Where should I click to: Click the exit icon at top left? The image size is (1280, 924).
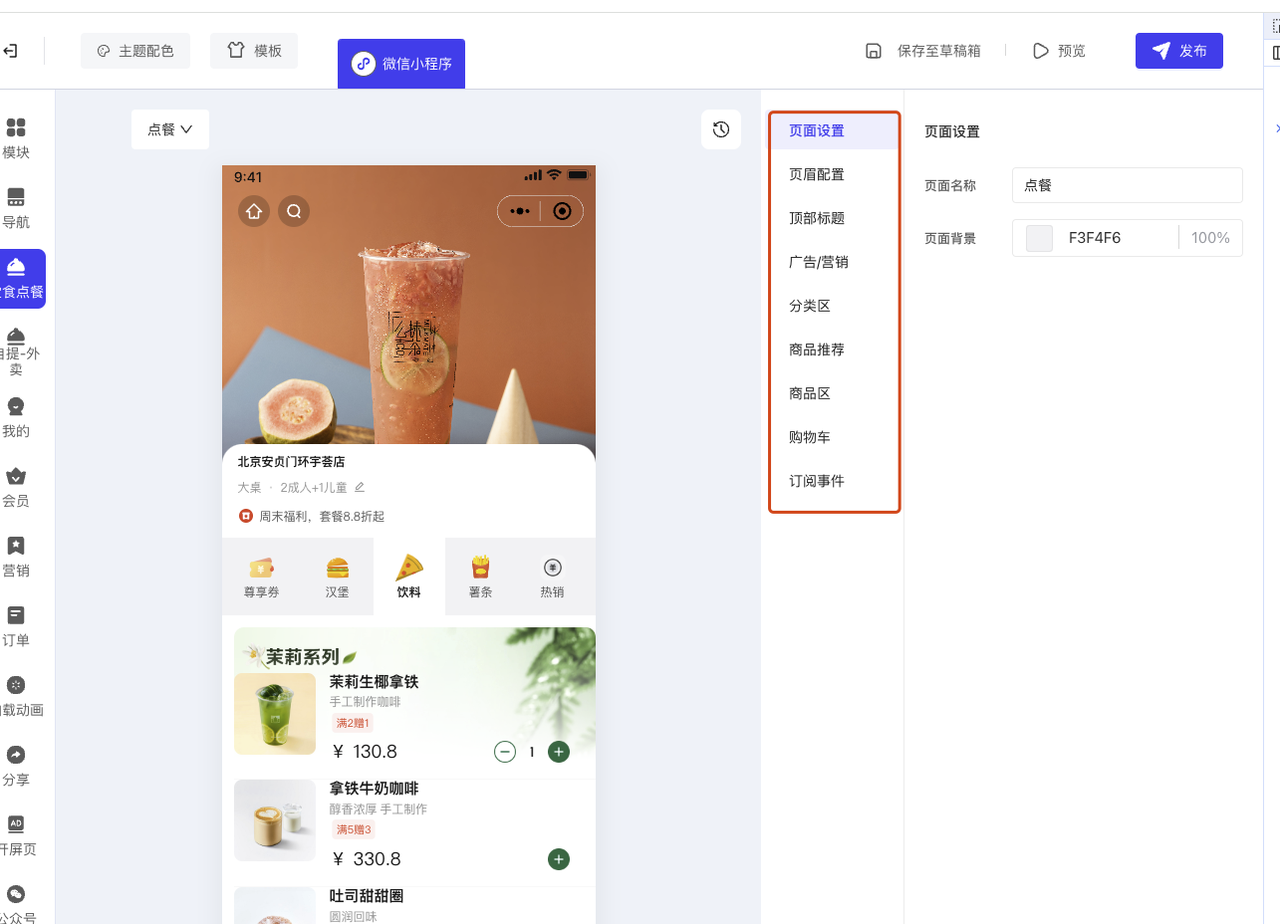tap(10, 51)
